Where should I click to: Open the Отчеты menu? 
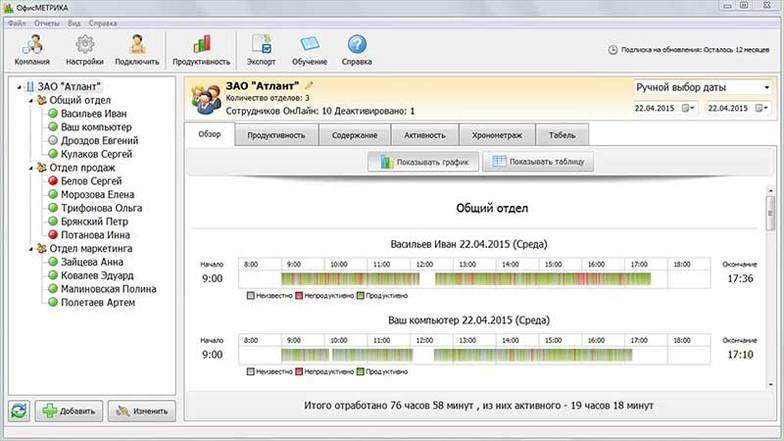pos(46,22)
